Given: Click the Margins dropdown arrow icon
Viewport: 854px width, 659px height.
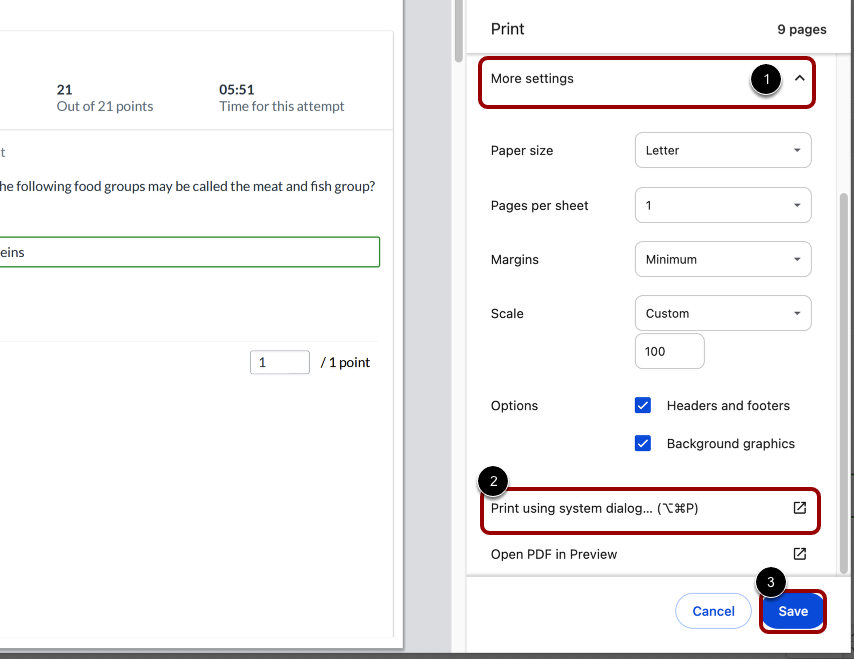Looking at the screenshot, I should (x=798, y=259).
